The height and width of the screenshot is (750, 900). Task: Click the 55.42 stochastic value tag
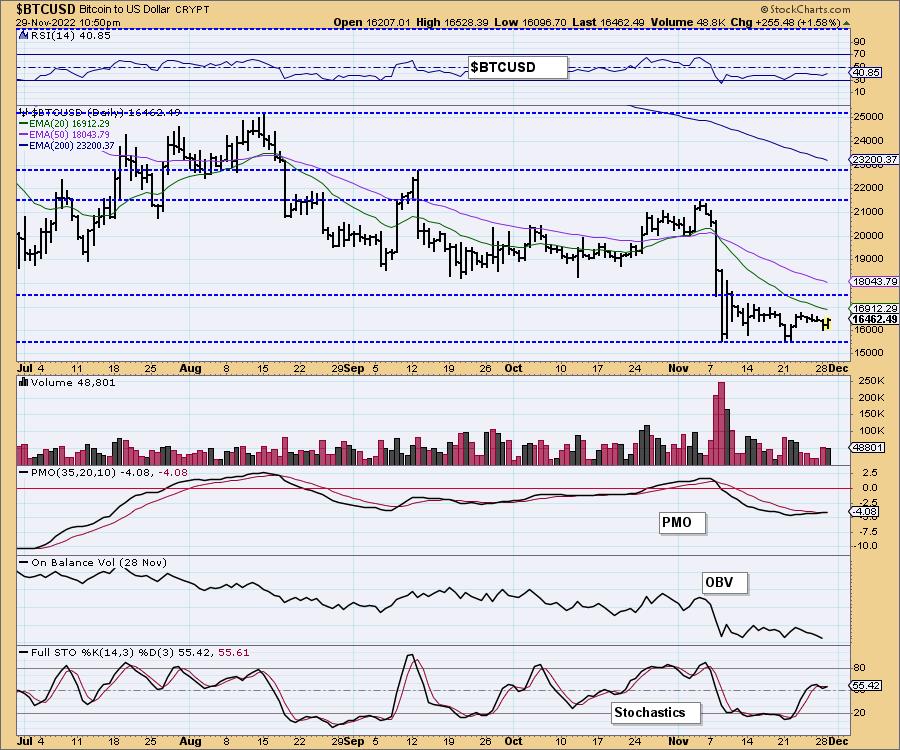pos(866,685)
